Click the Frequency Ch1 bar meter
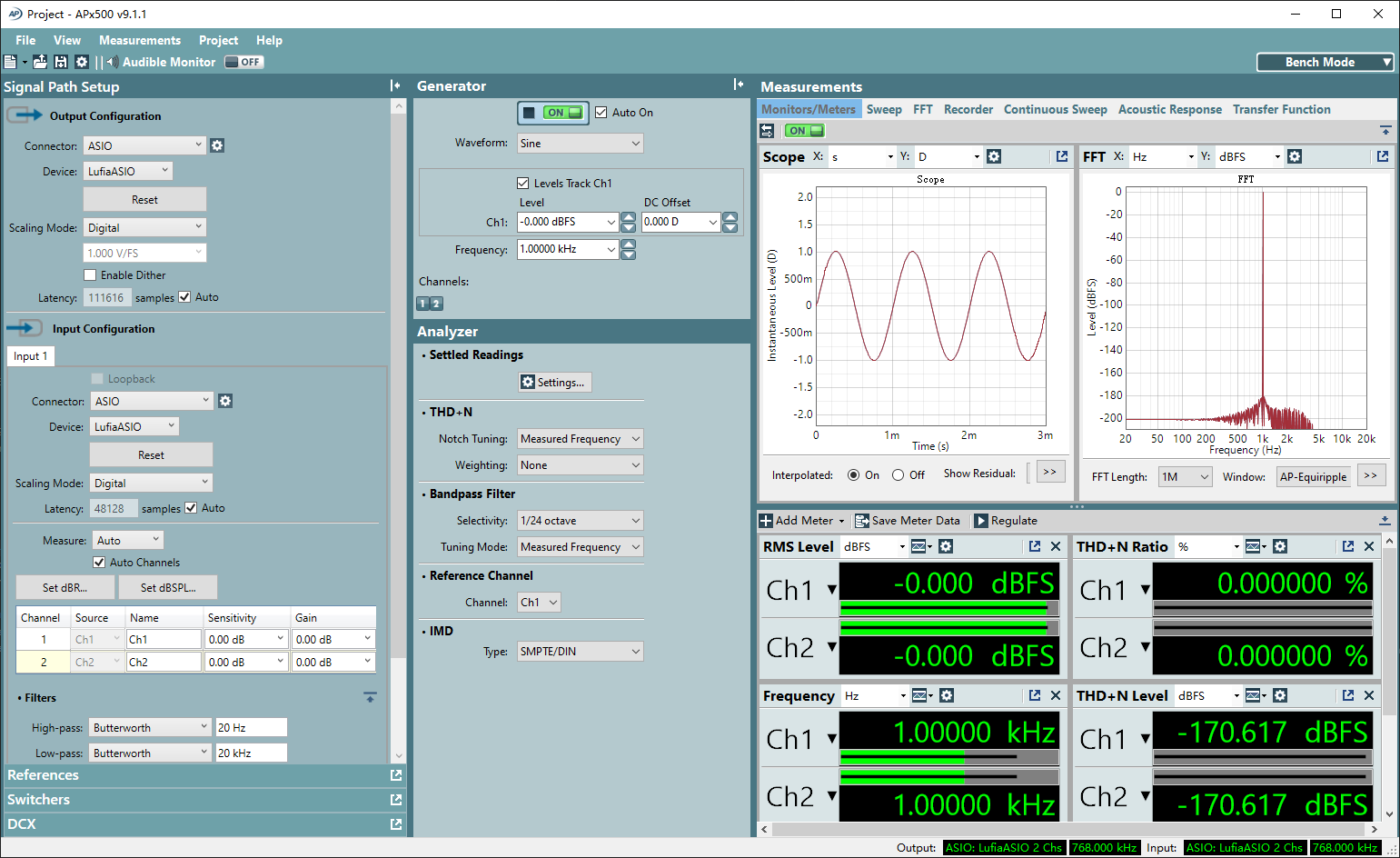 point(949,756)
